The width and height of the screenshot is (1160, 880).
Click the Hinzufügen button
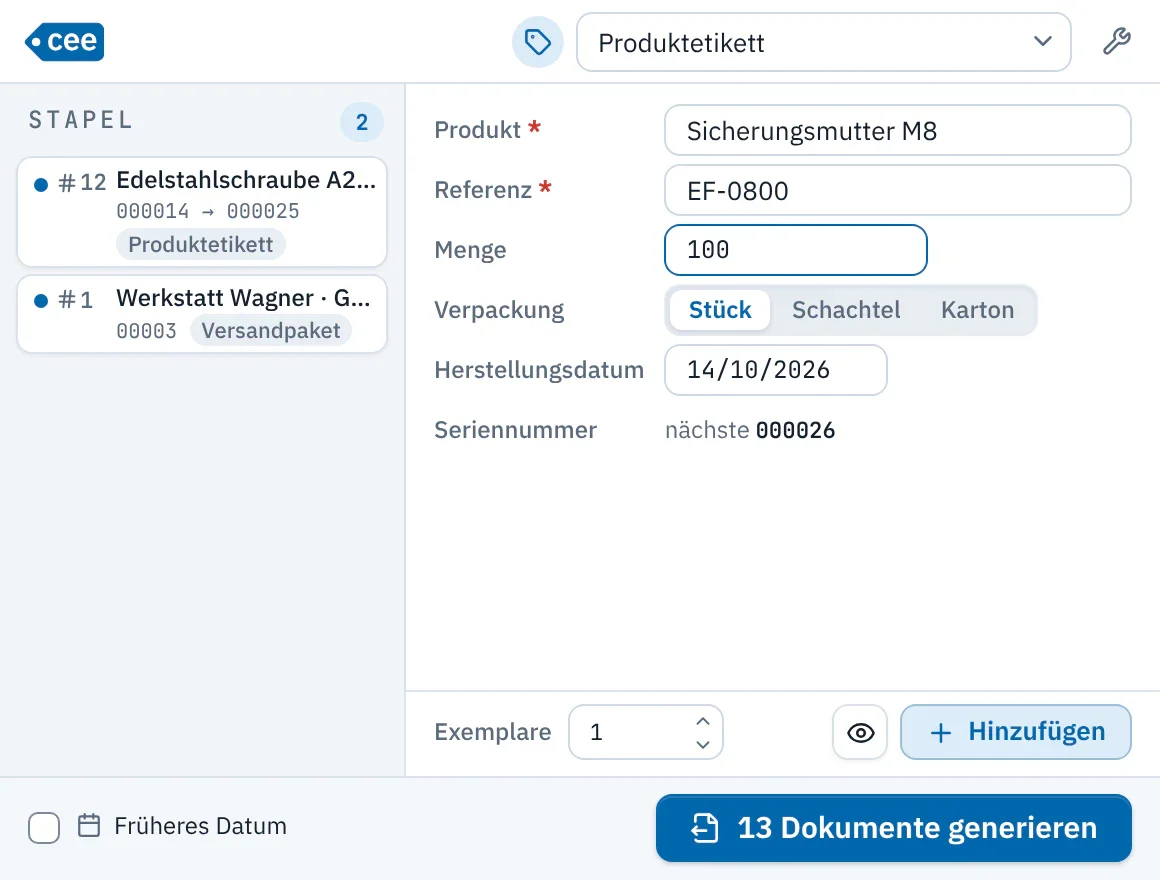(1015, 732)
